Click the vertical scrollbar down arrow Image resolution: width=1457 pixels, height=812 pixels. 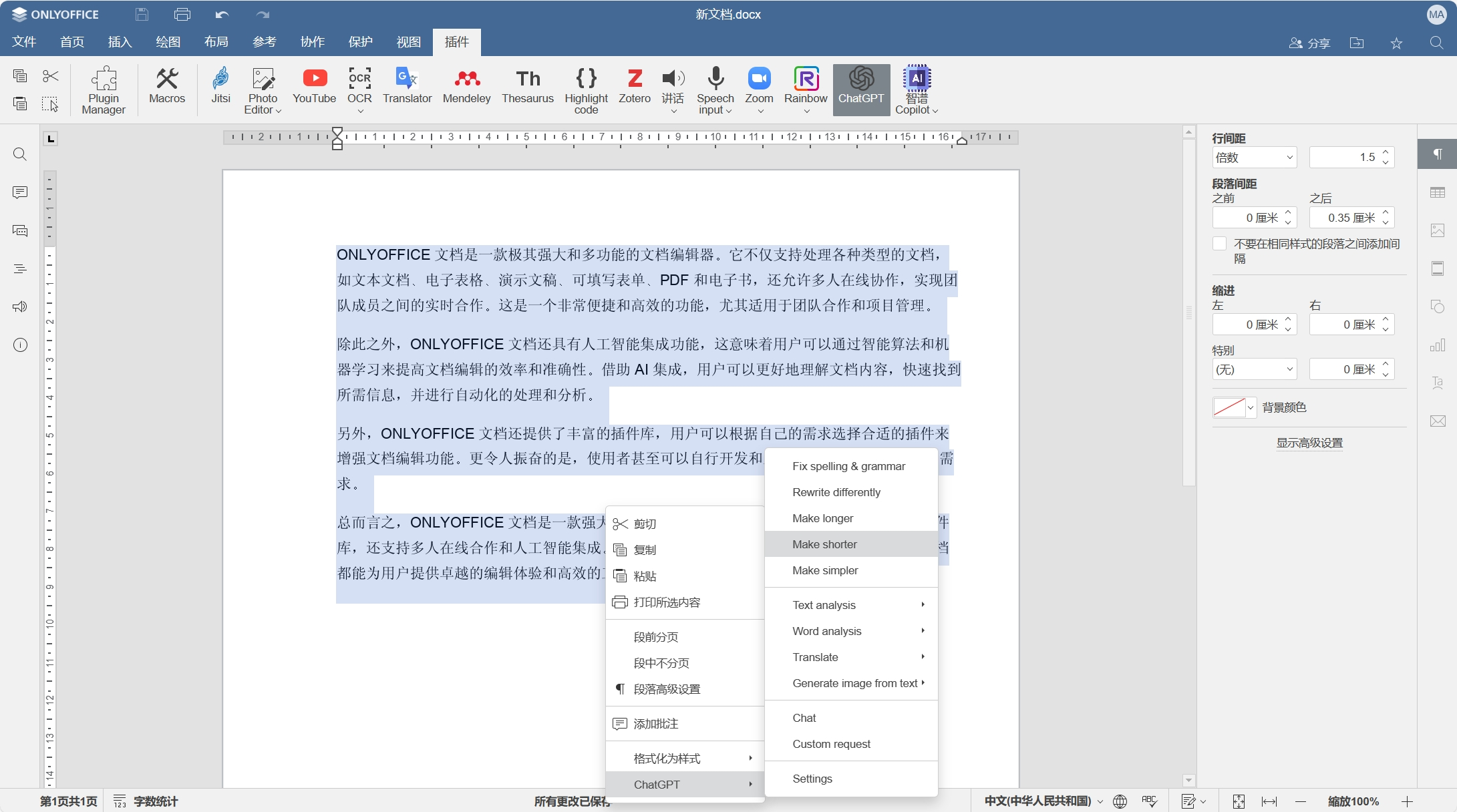pyautogui.click(x=1188, y=780)
